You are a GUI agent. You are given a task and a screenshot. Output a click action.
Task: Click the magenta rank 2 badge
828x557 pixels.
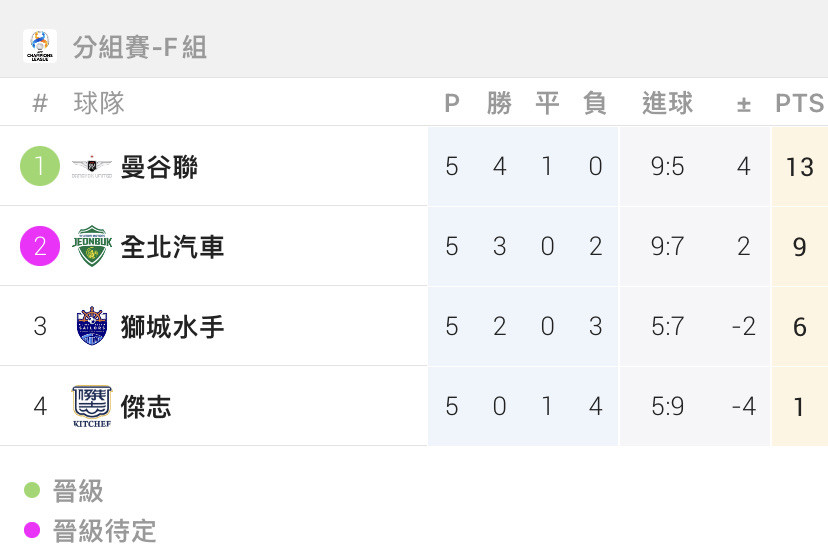click(x=40, y=246)
